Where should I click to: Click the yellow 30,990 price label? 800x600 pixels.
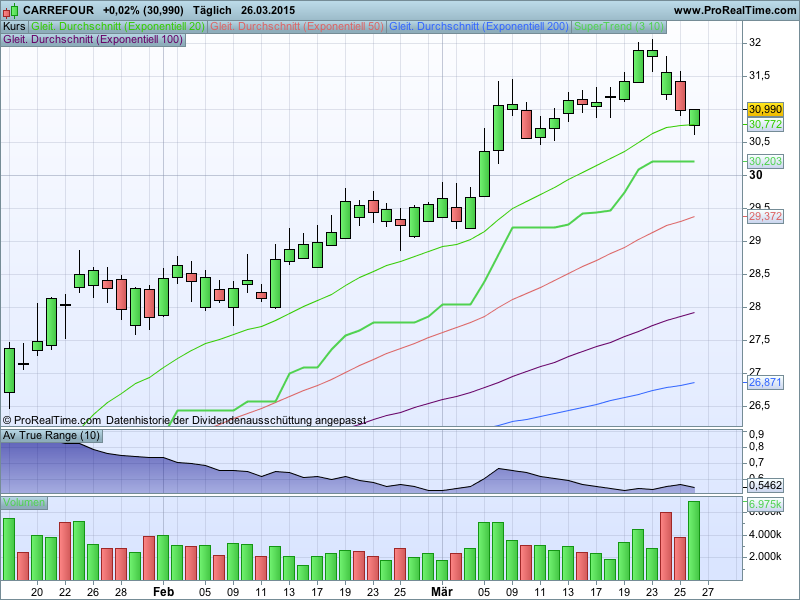point(765,109)
